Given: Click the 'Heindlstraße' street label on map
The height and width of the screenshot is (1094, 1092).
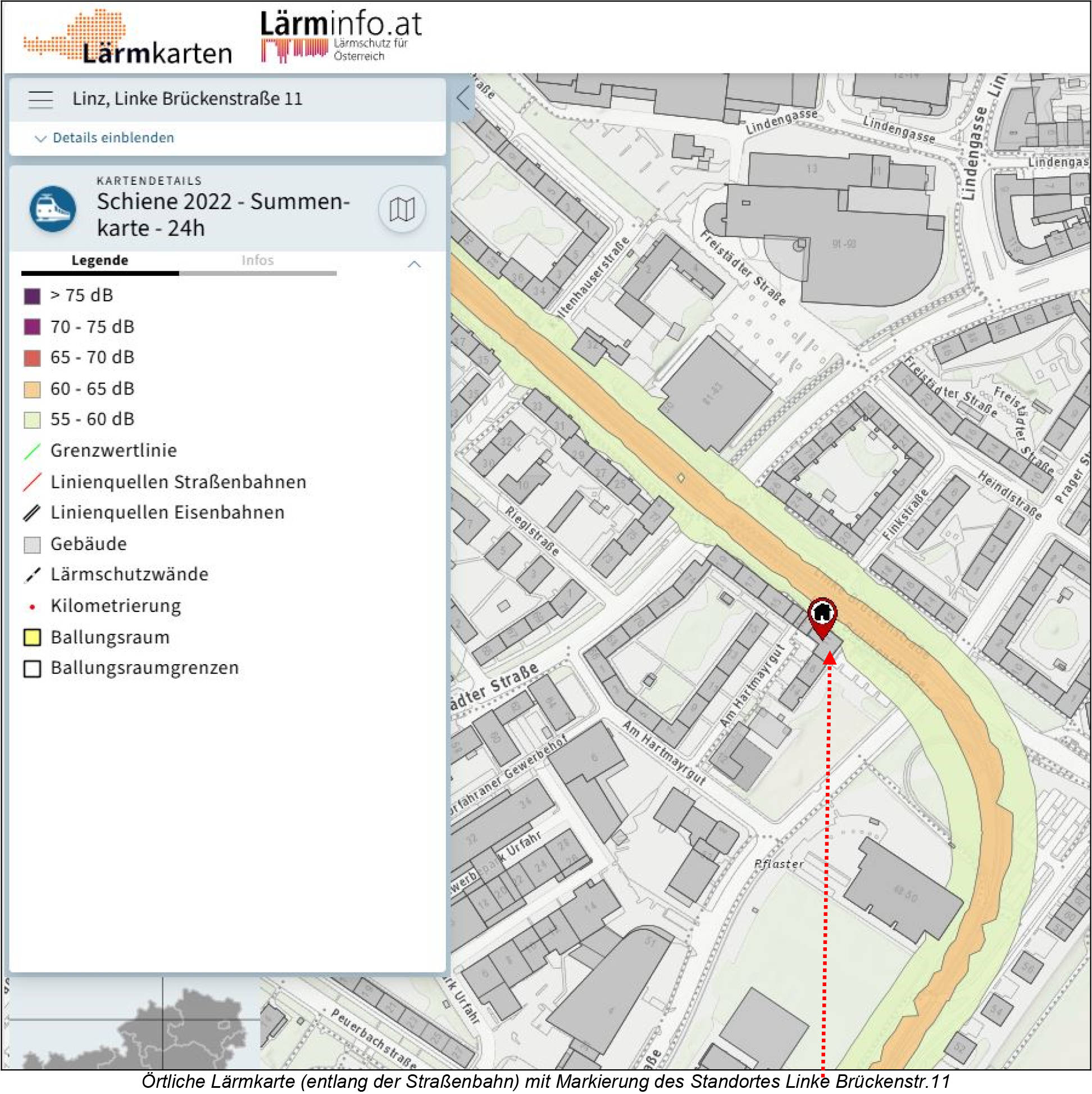Looking at the screenshot, I should click(1010, 495).
